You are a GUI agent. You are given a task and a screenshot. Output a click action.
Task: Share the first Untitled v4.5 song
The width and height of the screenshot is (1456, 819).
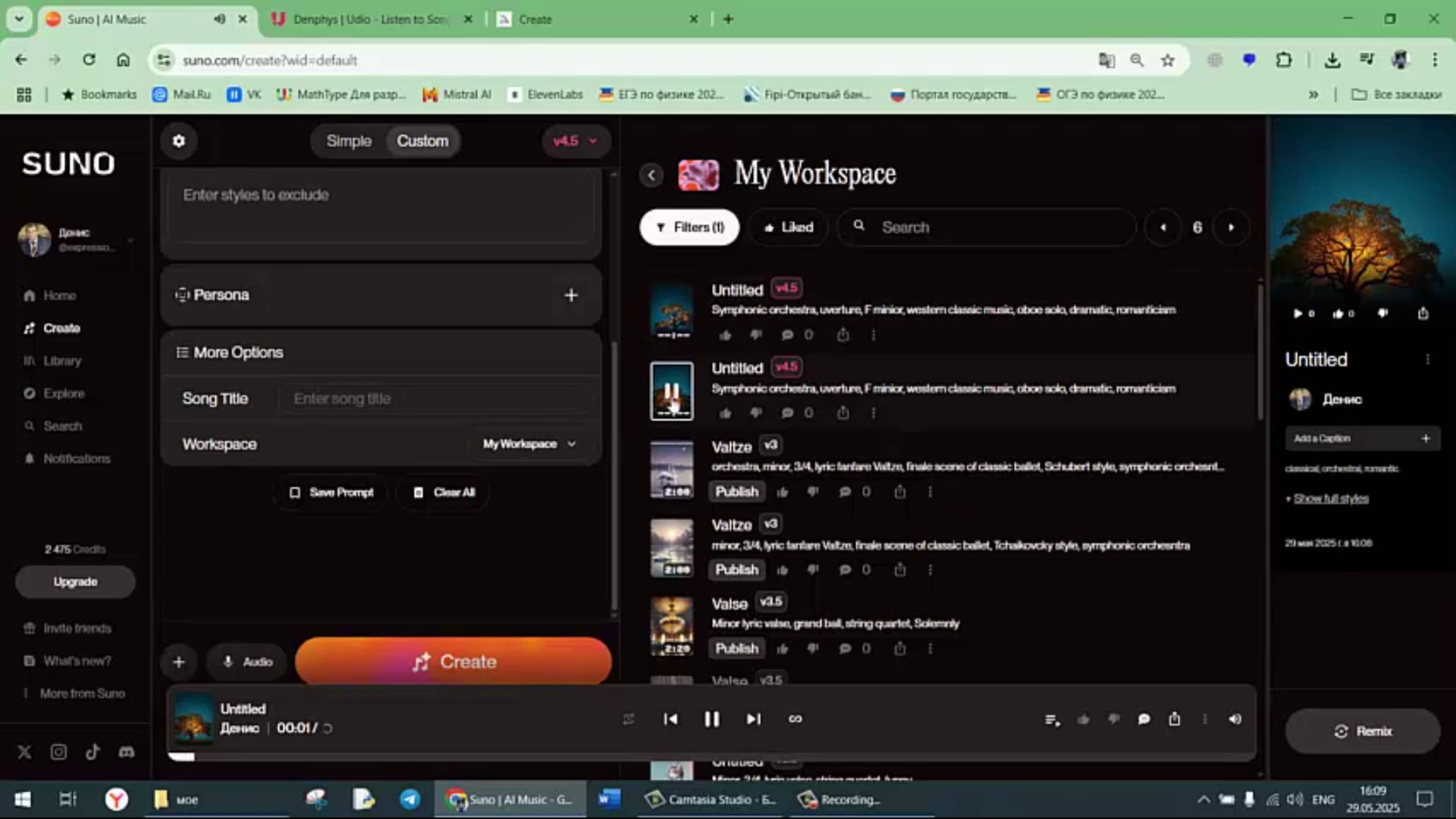(843, 335)
